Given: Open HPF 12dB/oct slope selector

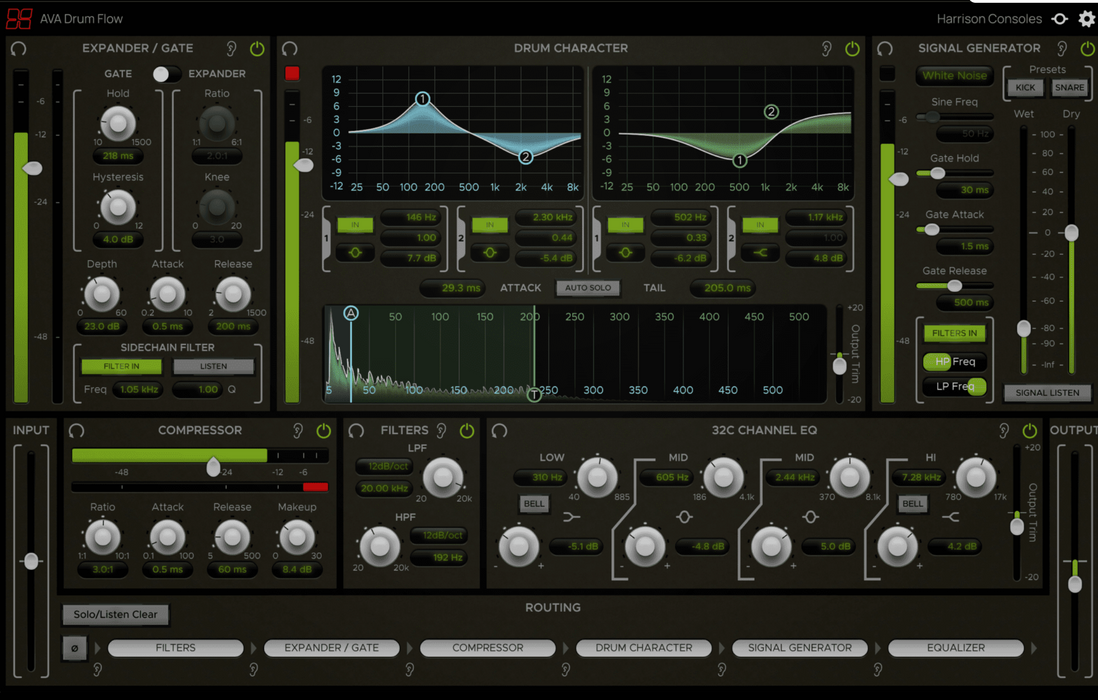Looking at the screenshot, I should point(441,536).
